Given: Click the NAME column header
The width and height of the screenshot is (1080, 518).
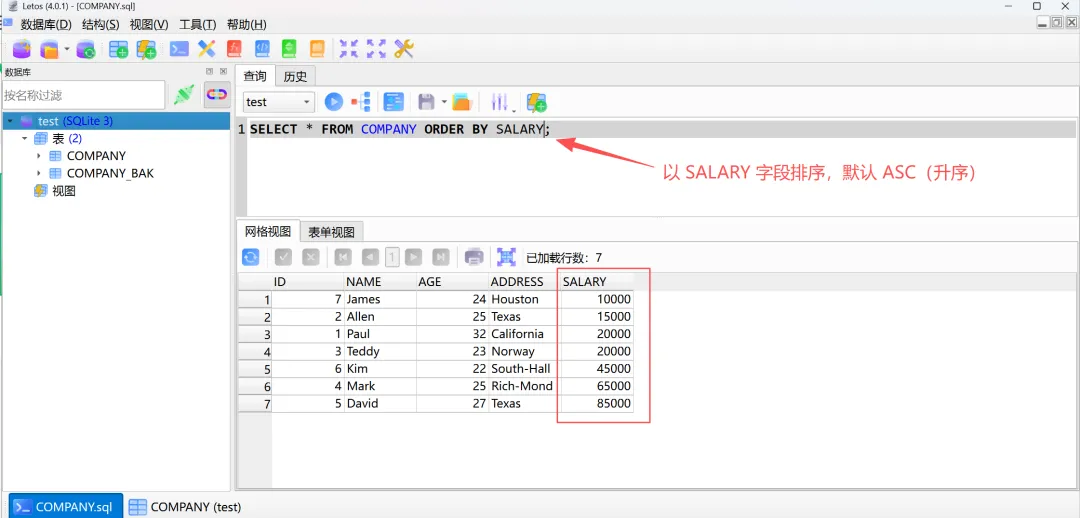Looking at the screenshot, I should tap(380, 281).
